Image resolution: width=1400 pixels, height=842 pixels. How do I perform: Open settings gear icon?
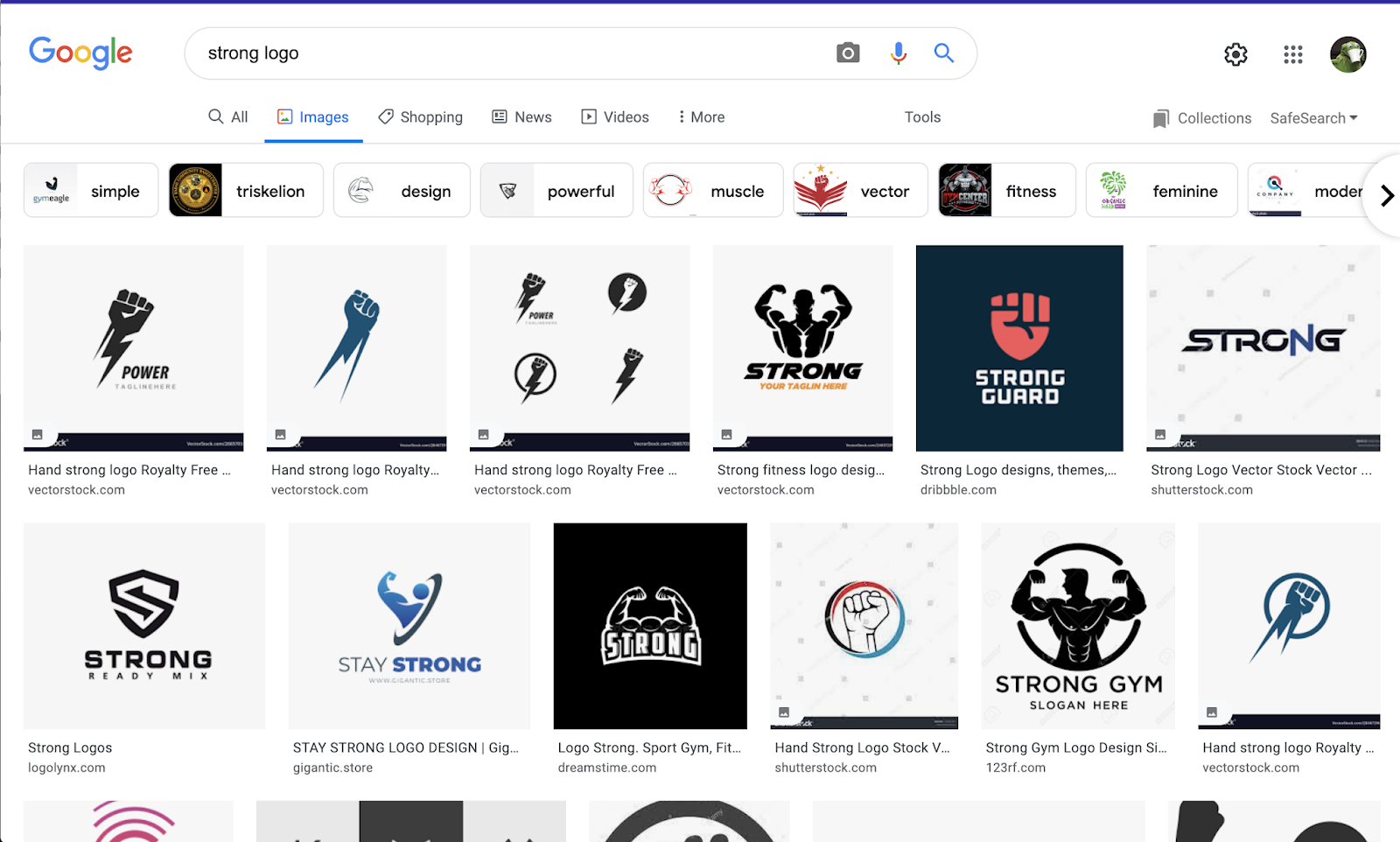tap(1235, 54)
